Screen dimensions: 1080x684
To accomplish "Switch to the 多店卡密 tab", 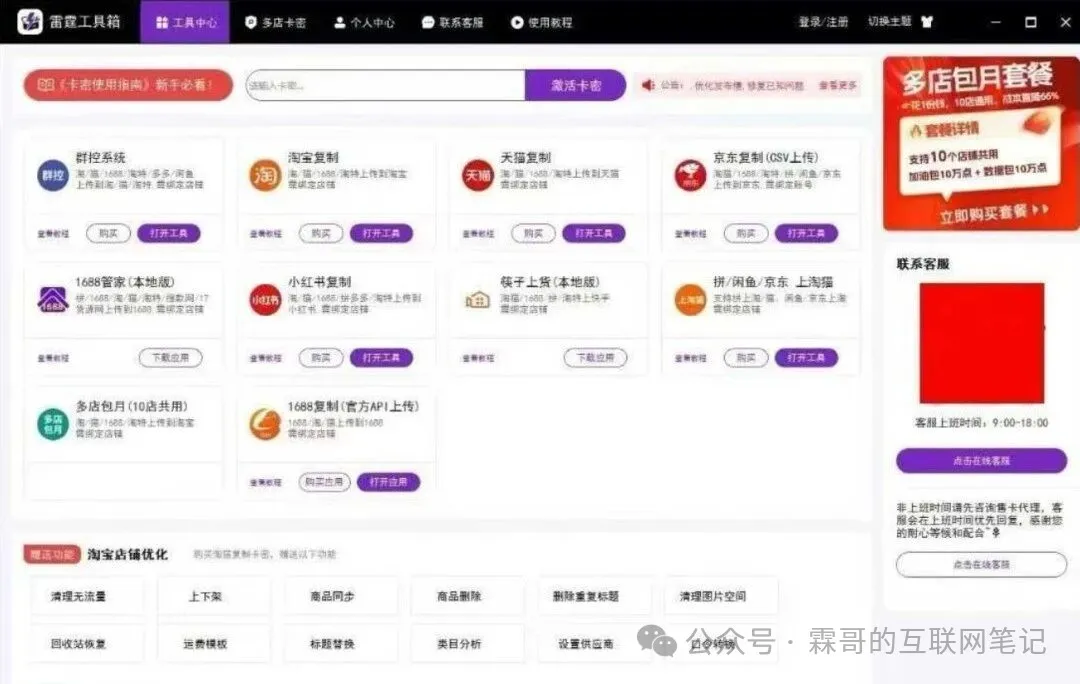I will pos(275,22).
